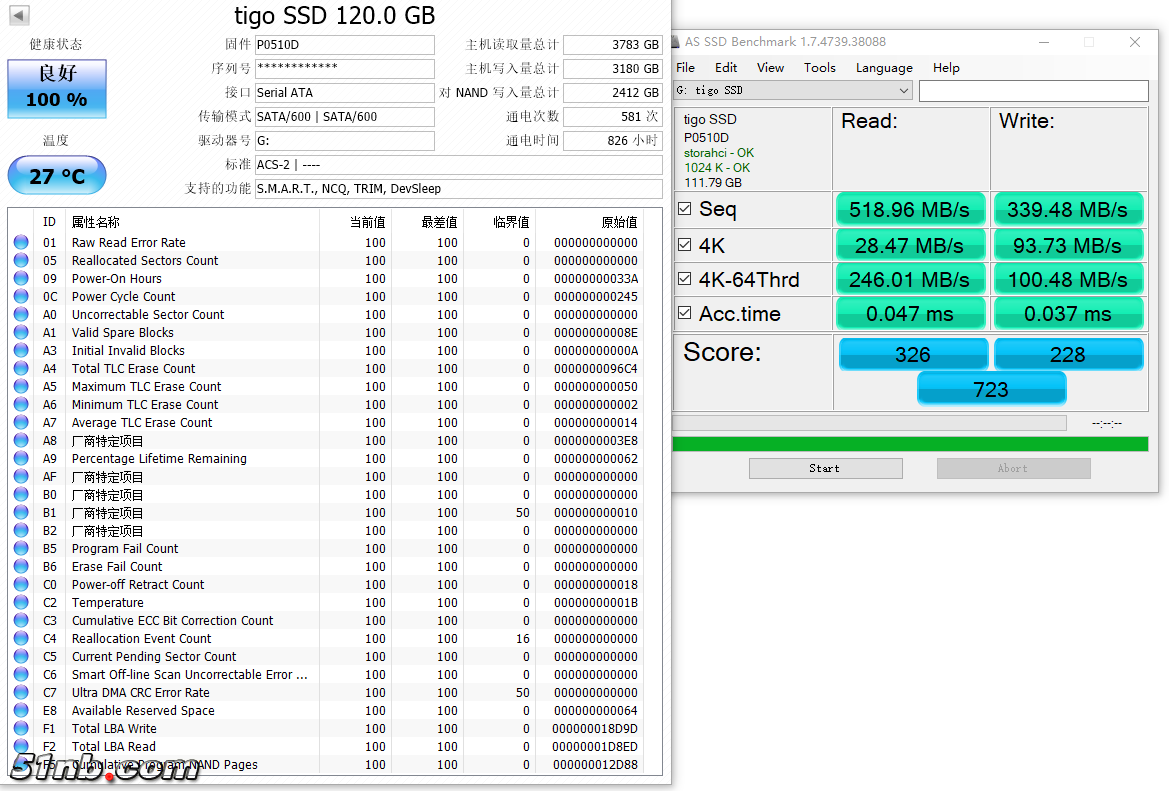Screen dimensions: 1169x791
Task: Open the Tools menu
Action: (x=819, y=68)
